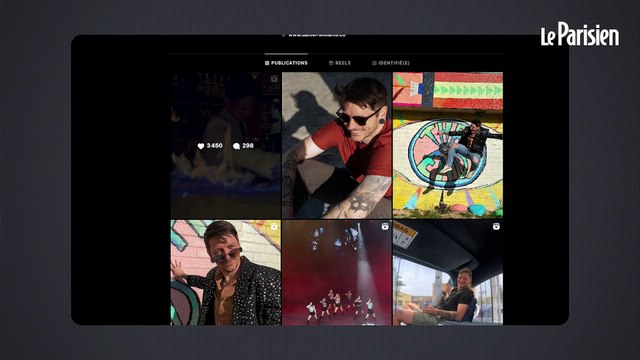This screenshot has width=640, height=360.
Task: Open the sparkly jacket photo post
Action: 226,273
